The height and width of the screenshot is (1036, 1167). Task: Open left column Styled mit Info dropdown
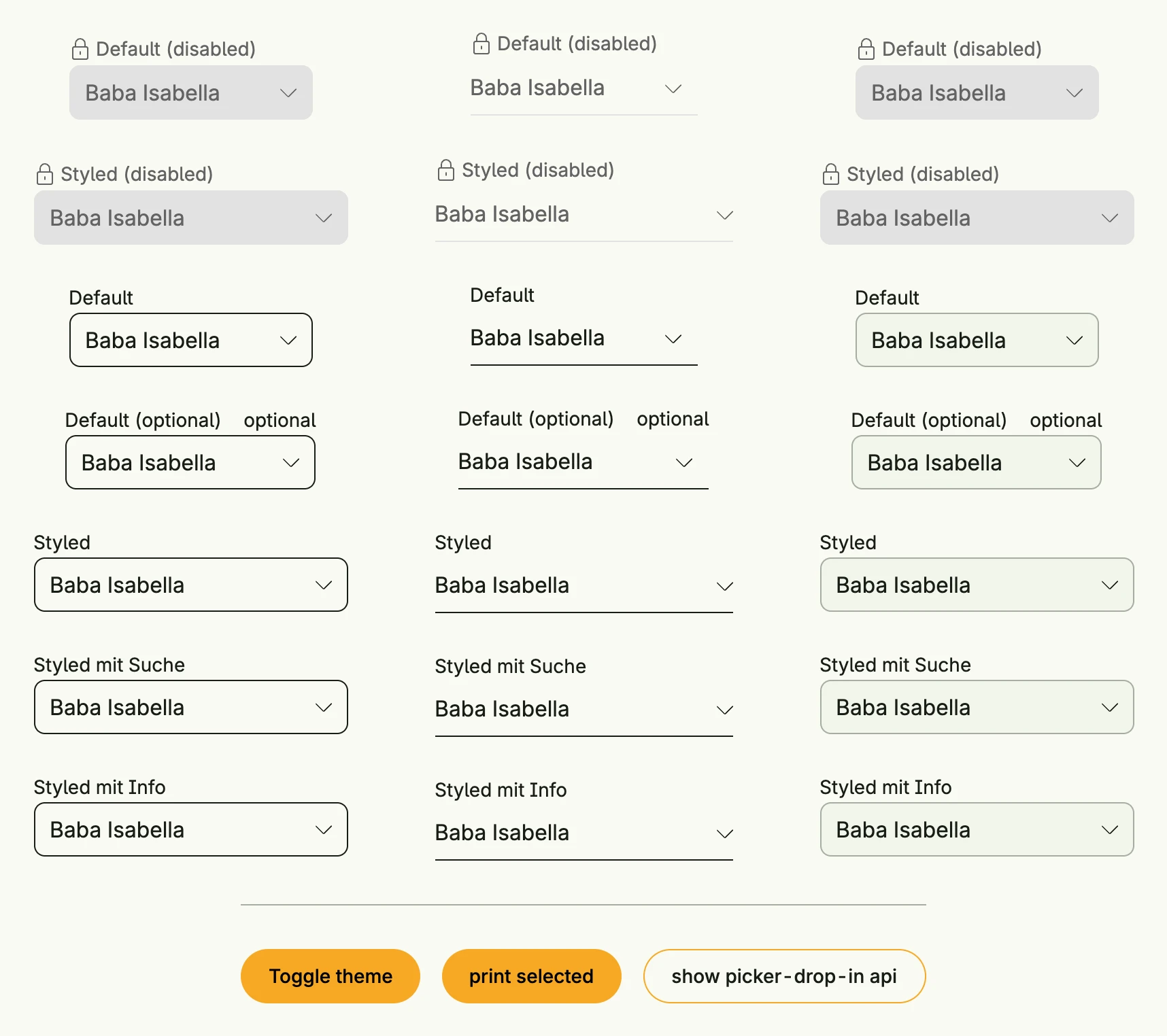[x=191, y=829]
